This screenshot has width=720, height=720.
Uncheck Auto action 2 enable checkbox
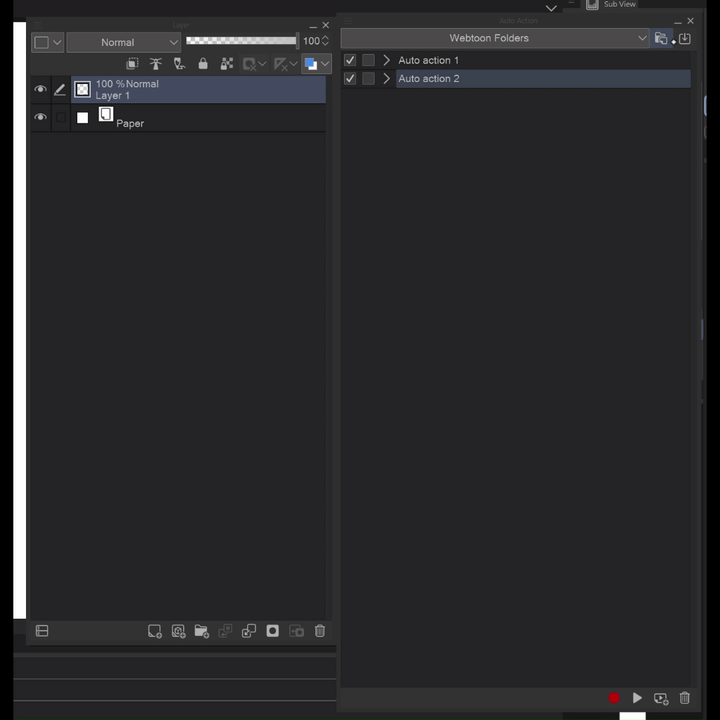350,79
